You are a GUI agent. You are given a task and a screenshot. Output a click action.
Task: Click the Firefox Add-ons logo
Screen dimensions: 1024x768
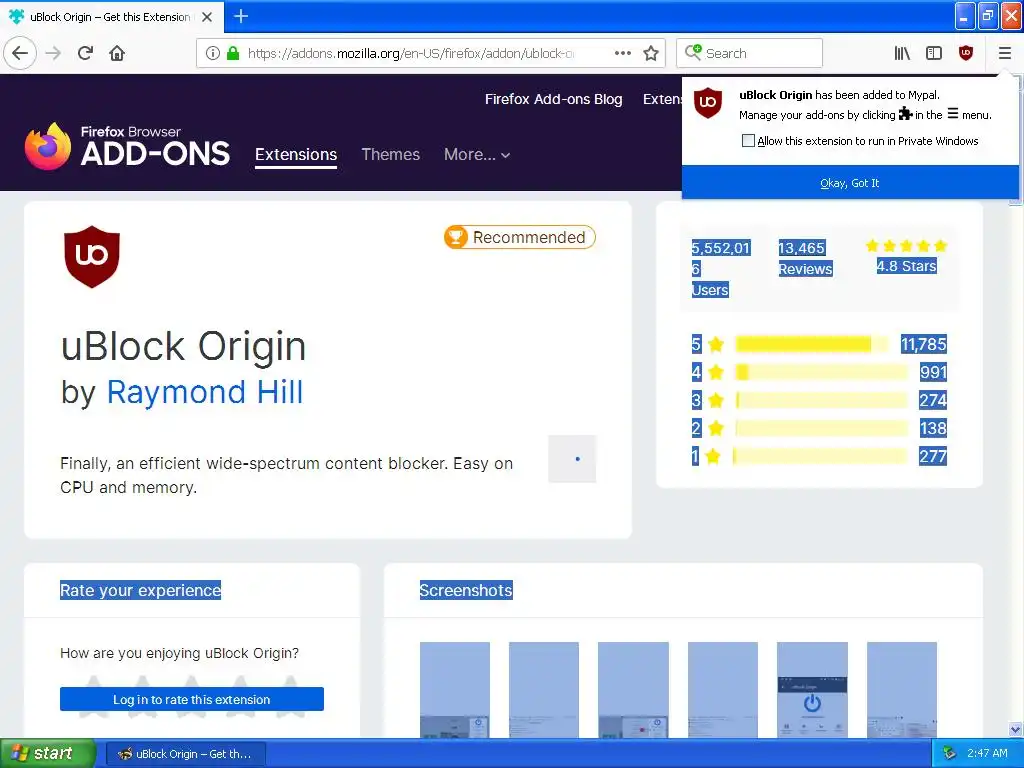click(x=127, y=146)
